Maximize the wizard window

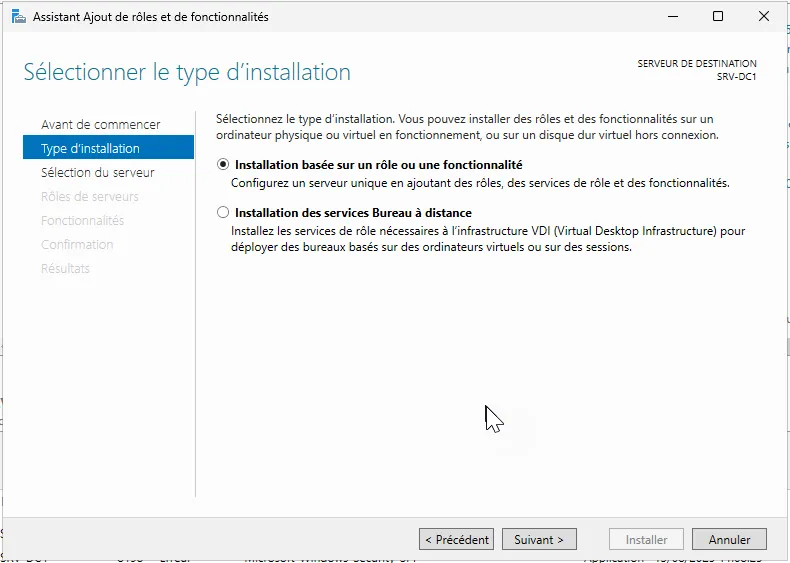click(x=718, y=17)
